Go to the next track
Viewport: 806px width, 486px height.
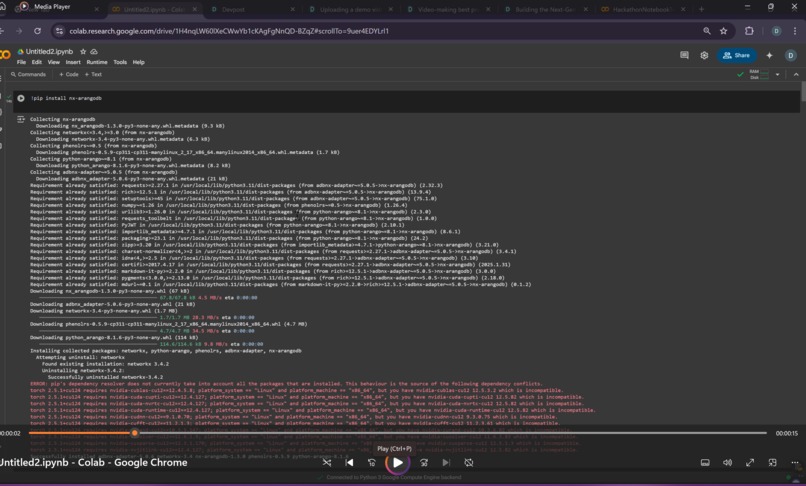click(x=446, y=463)
